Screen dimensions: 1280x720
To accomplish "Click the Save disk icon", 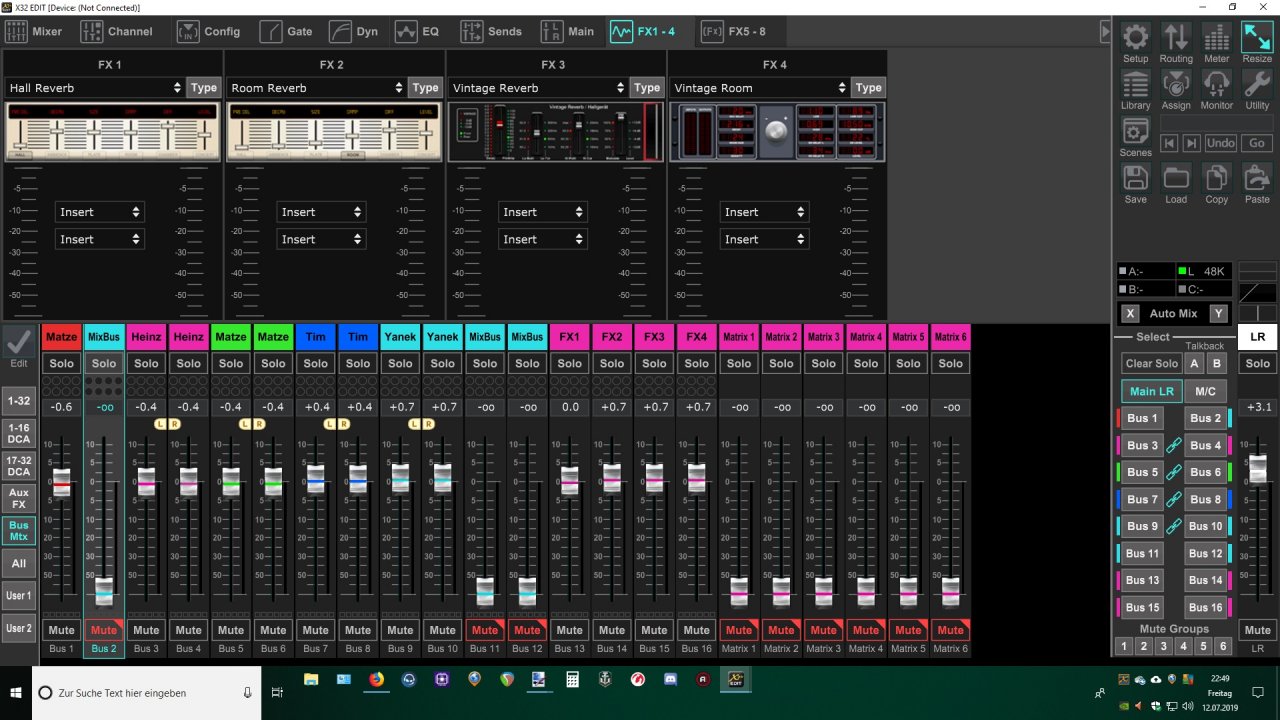I will [x=1135, y=184].
